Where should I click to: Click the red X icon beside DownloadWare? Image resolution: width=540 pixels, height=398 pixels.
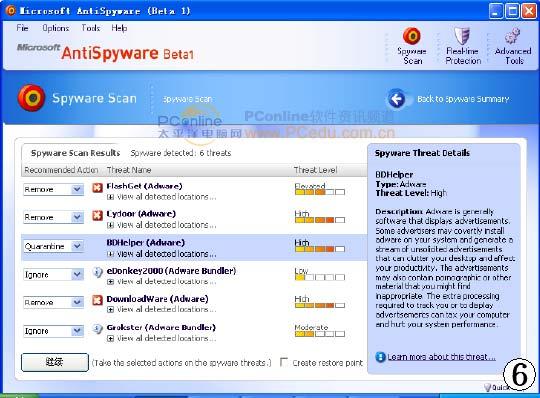click(97, 300)
